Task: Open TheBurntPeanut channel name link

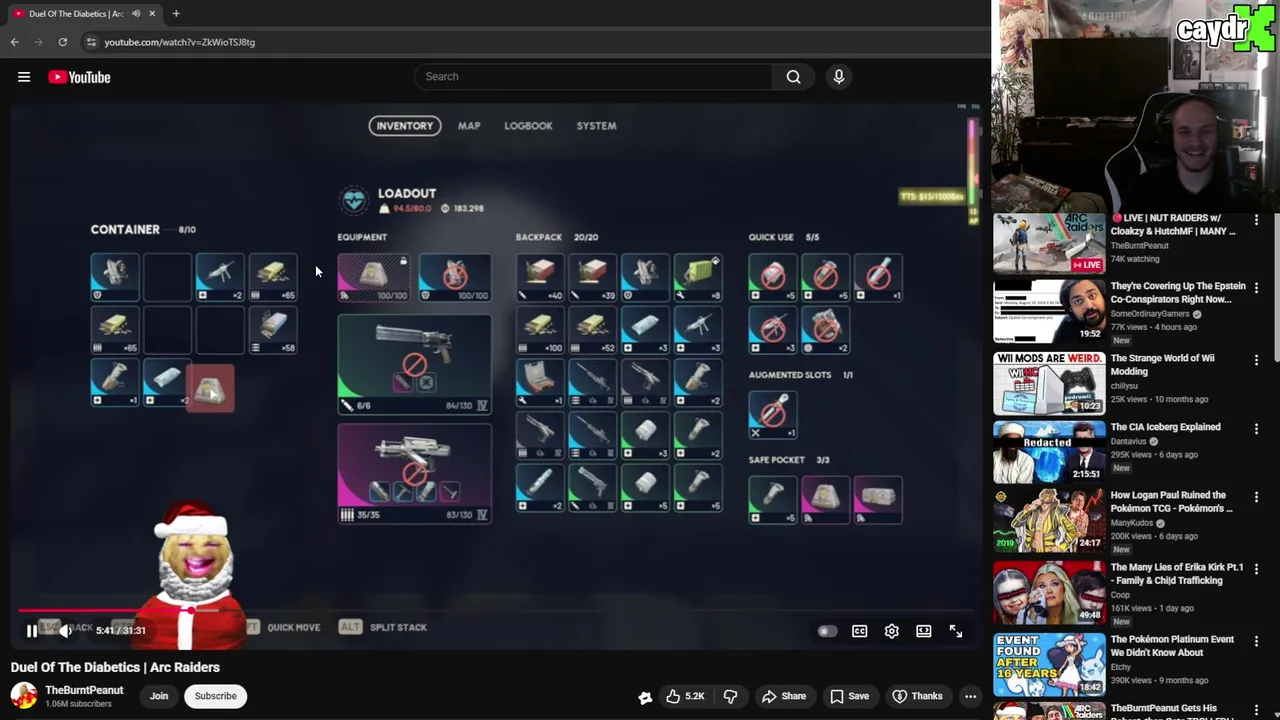Action: [84, 690]
